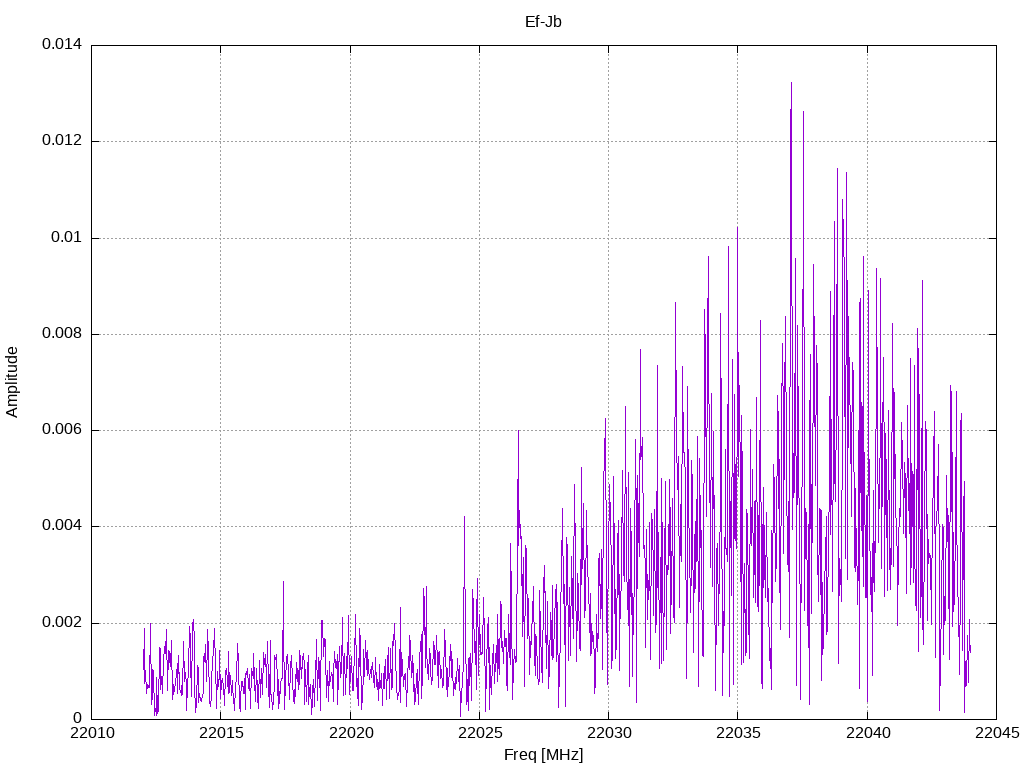Screen dimensions: 1024x768
Task: Click the x-axis tick label 22040
Action: pos(867,733)
